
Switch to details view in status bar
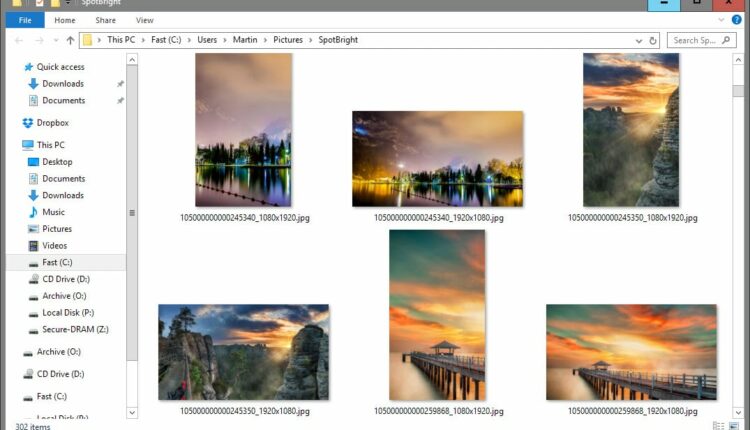(718, 425)
